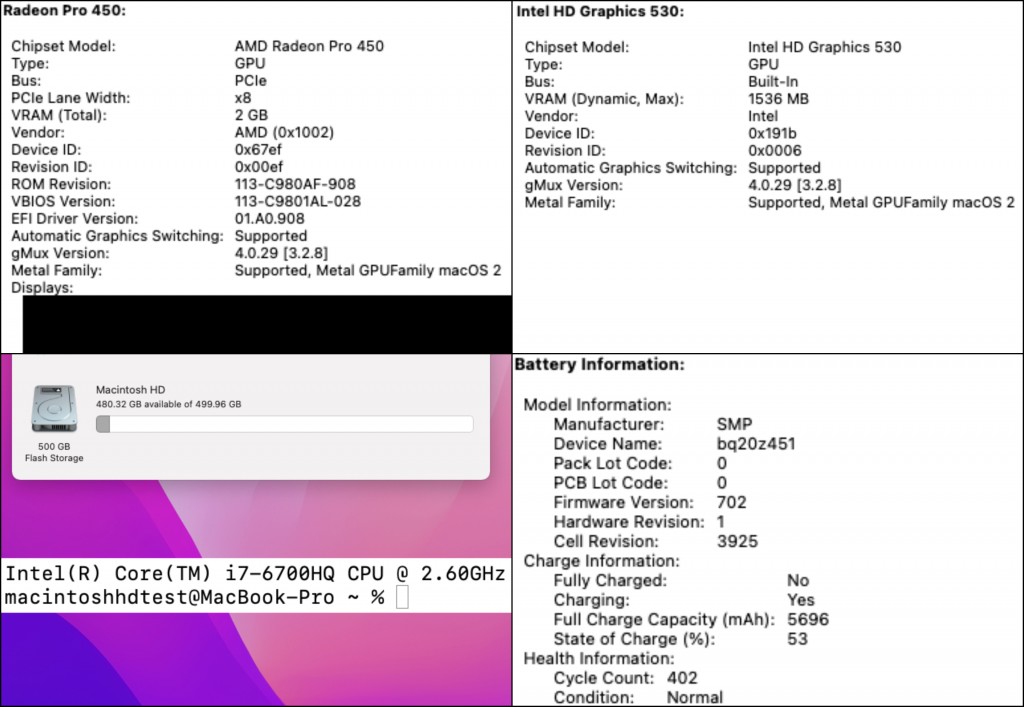Click the Macintosh HD storage usage bar
Viewport: 1024px width, 707px height.
[x=285, y=424]
